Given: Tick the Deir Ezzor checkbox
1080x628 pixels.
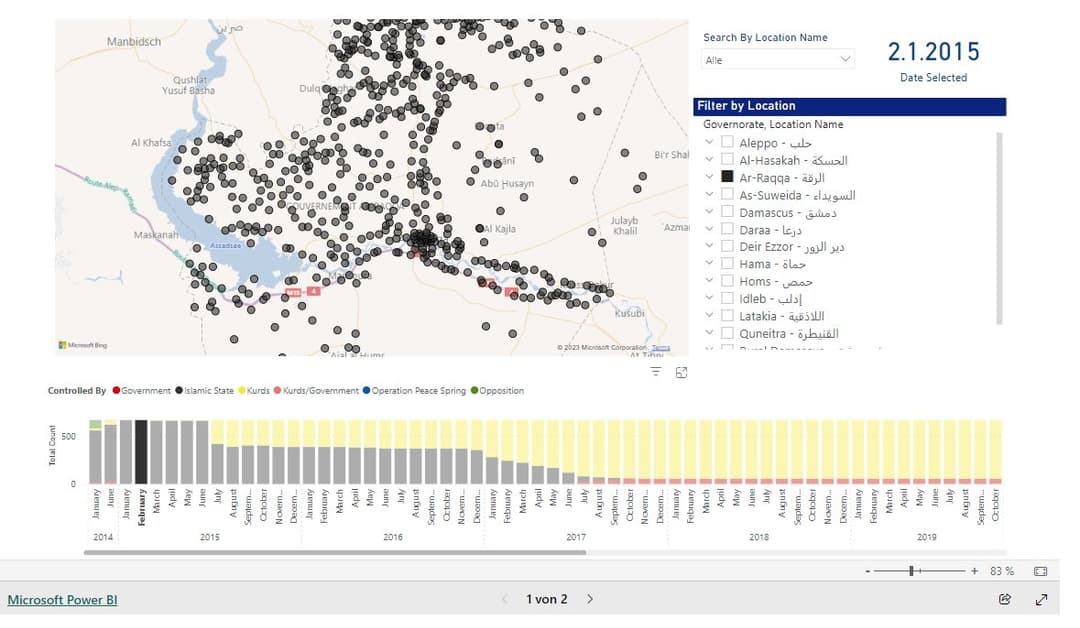Looking at the screenshot, I should coord(727,246).
